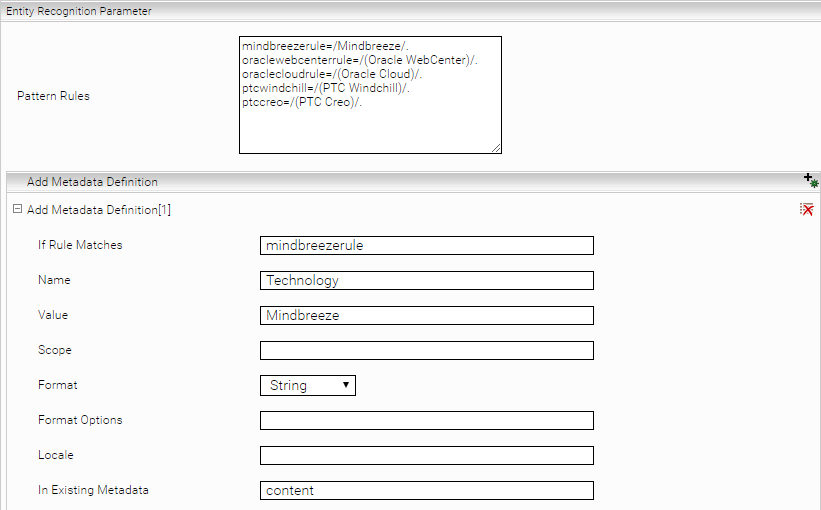Grab the Pattern Rules textarea resize handle
Screen dimensions: 821x510
click(x=496, y=148)
